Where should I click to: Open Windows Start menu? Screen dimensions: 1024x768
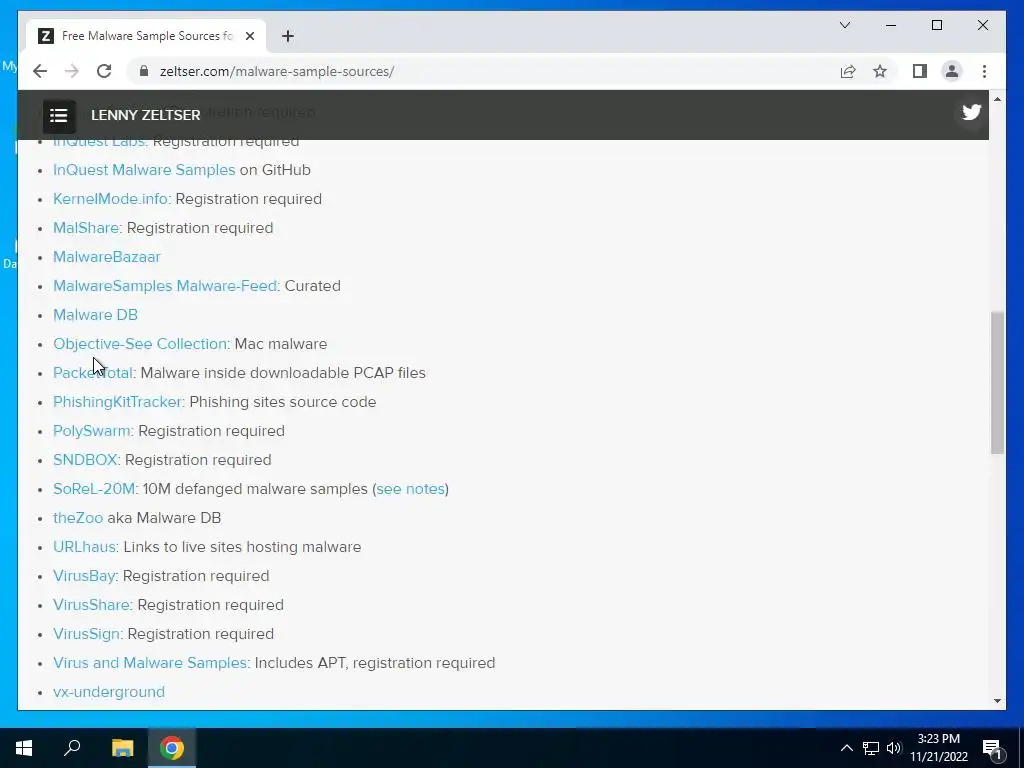[24, 748]
